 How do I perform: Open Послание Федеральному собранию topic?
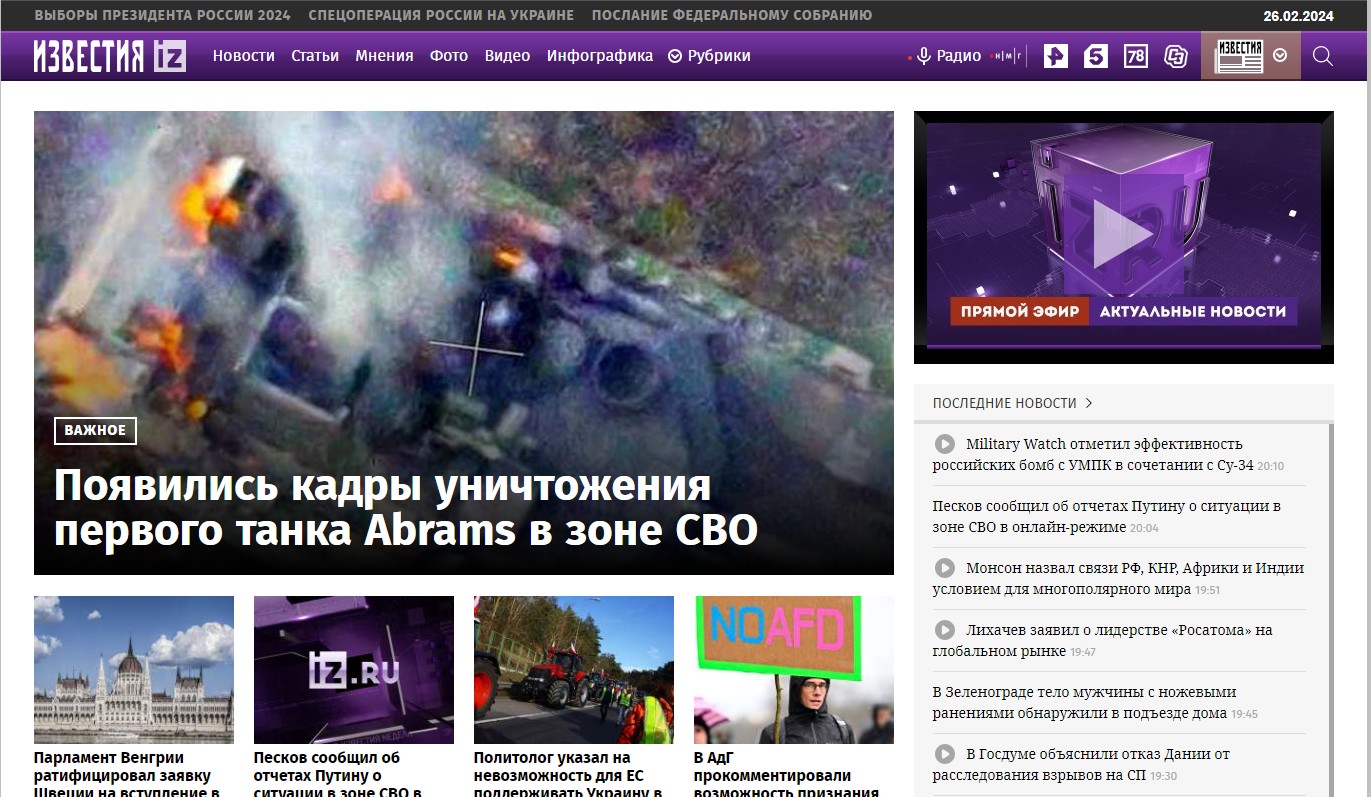coord(732,15)
